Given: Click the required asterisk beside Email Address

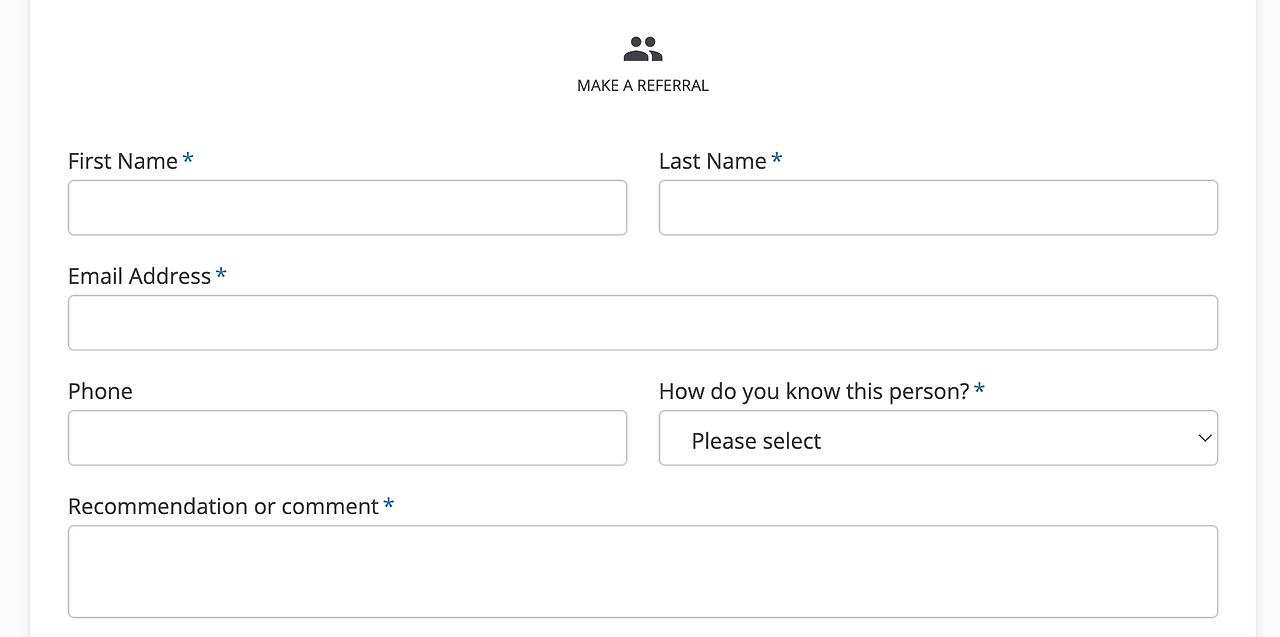Looking at the screenshot, I should click(221, 274).
